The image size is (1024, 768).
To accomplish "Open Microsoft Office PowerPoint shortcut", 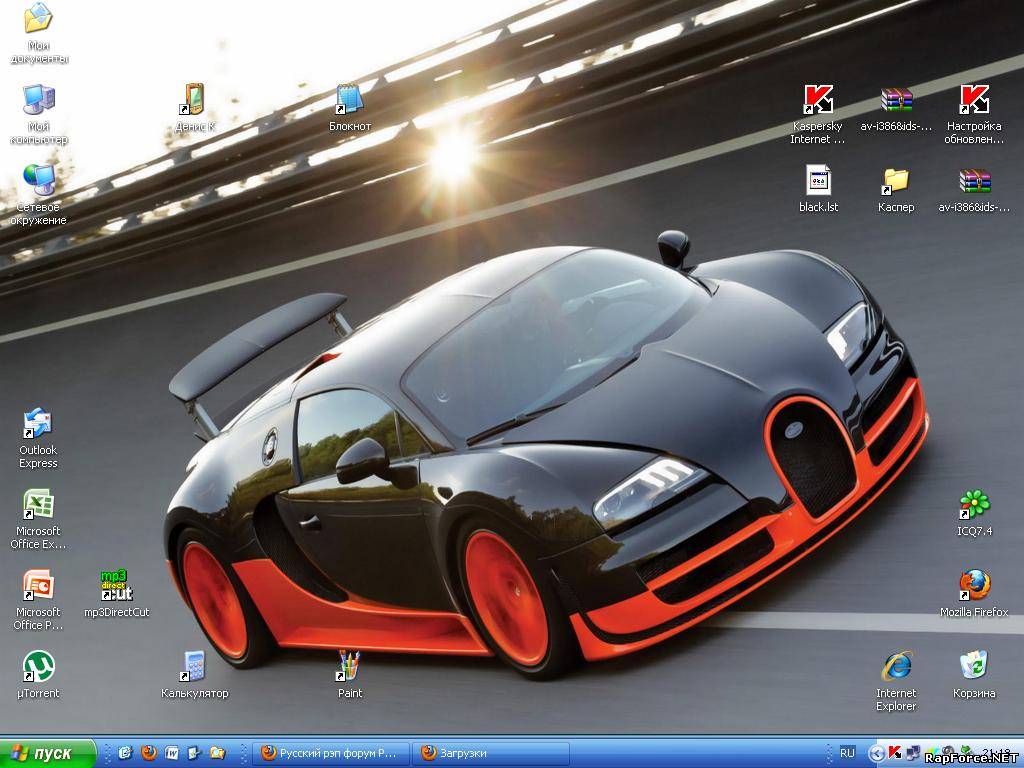I will click(38, 586).
